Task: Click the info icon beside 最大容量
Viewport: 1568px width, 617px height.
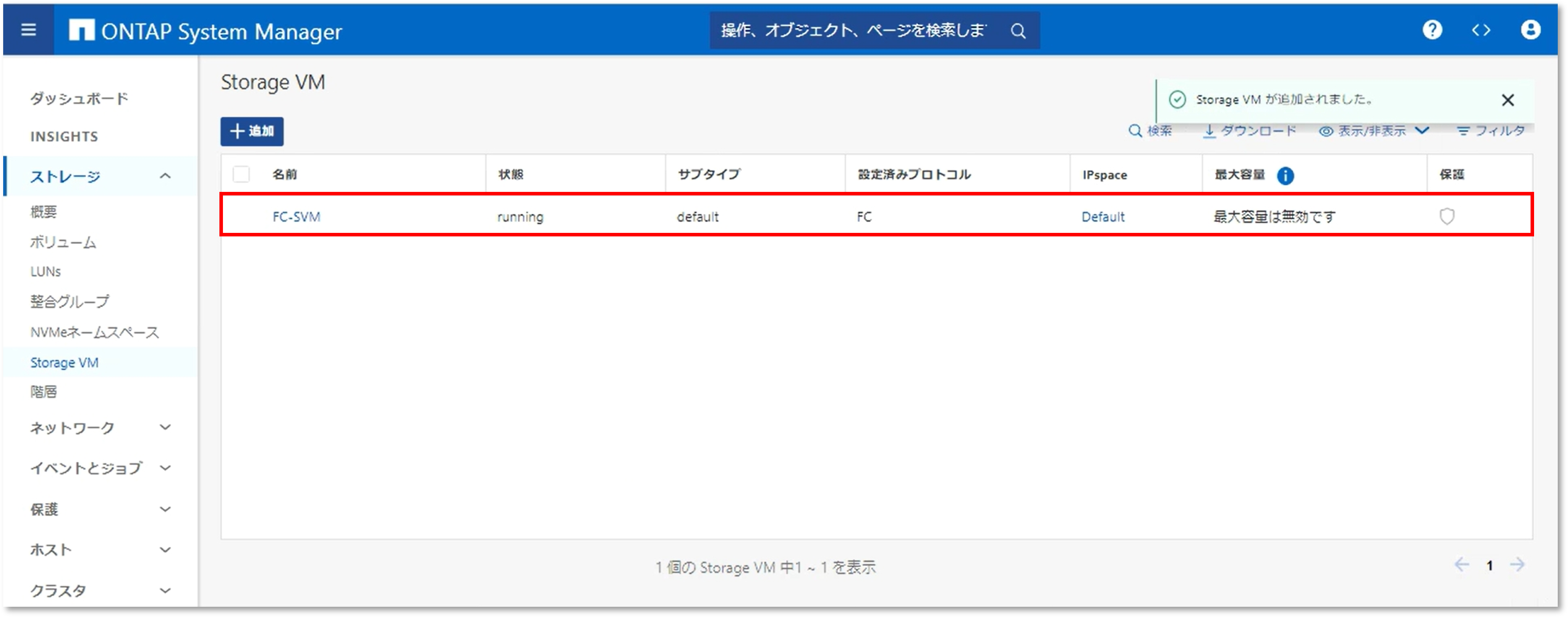Action: (x=1285, y=175)
